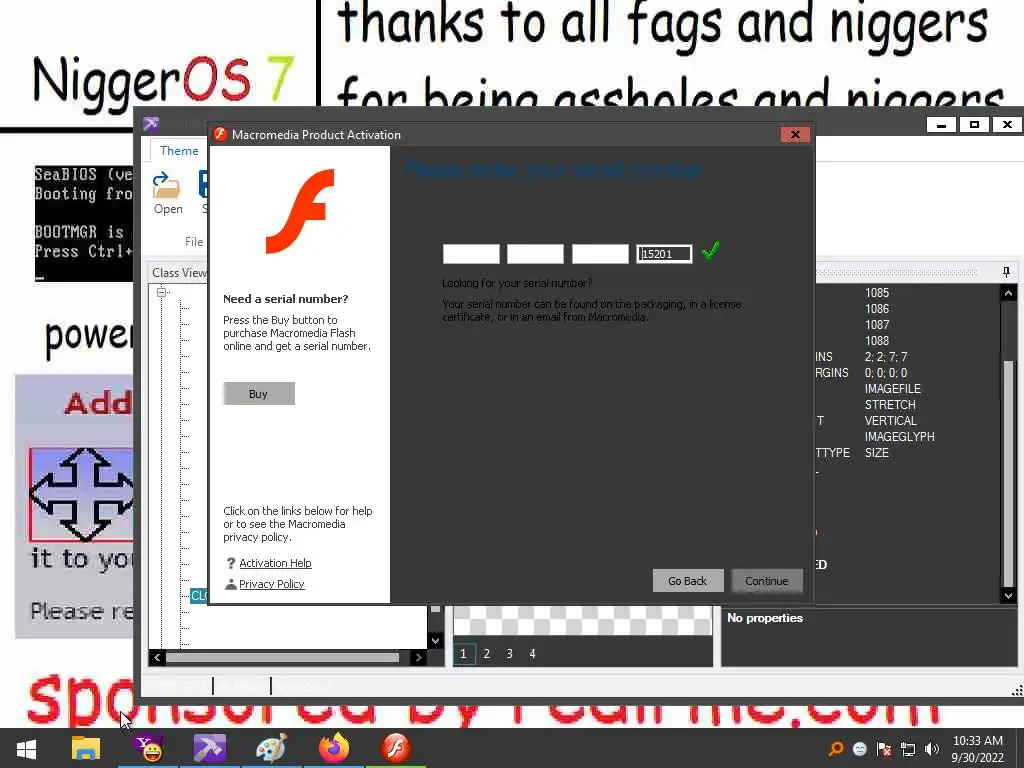Viewport: 1024px width, 768px height.
Task: Click the '0; 0; 0; 0' margins value
Action: [886, 373]
